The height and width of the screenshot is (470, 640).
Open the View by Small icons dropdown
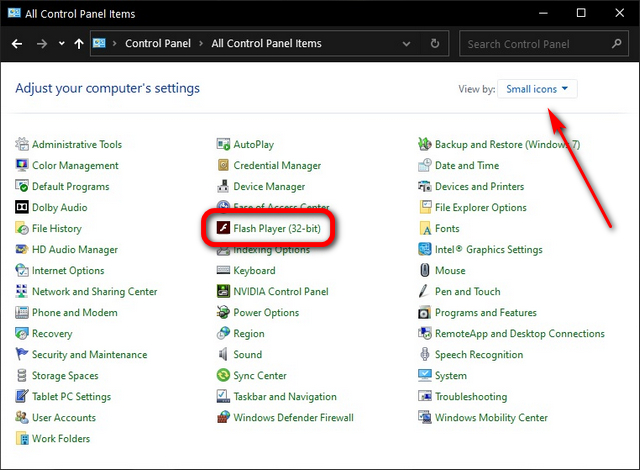tap(537, 89)
